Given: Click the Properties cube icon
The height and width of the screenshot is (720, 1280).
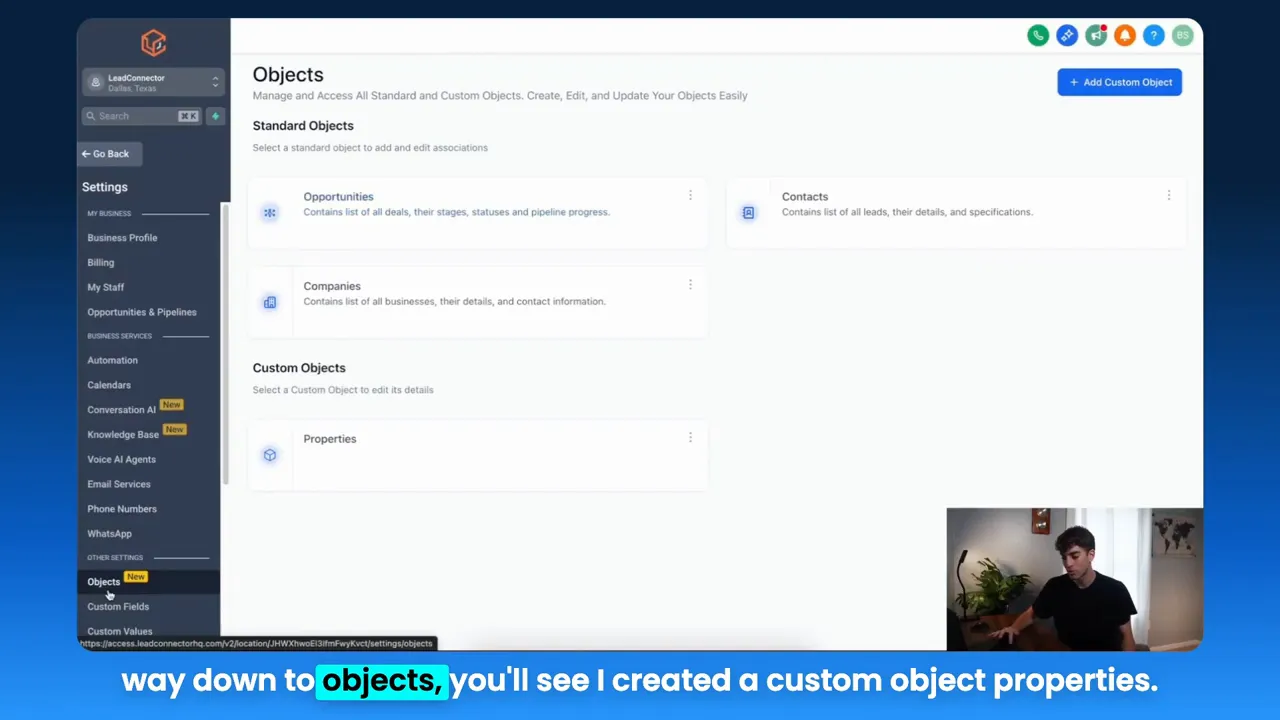Looking at the screenshot, I should coord(270,455).
